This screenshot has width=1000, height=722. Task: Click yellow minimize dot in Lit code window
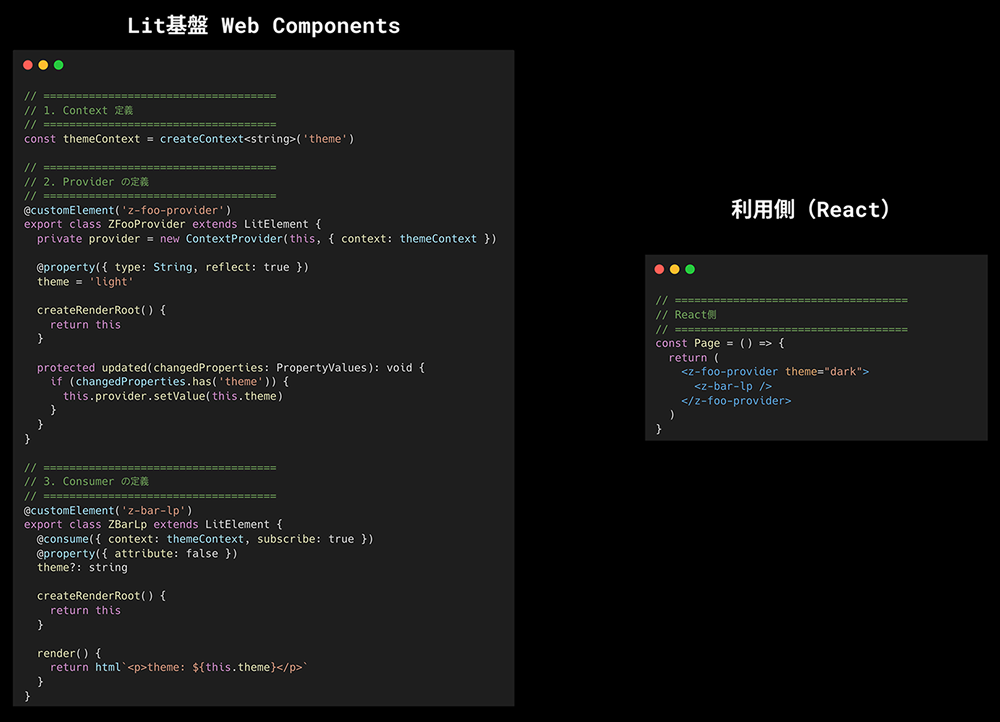(x=43, y=65)
